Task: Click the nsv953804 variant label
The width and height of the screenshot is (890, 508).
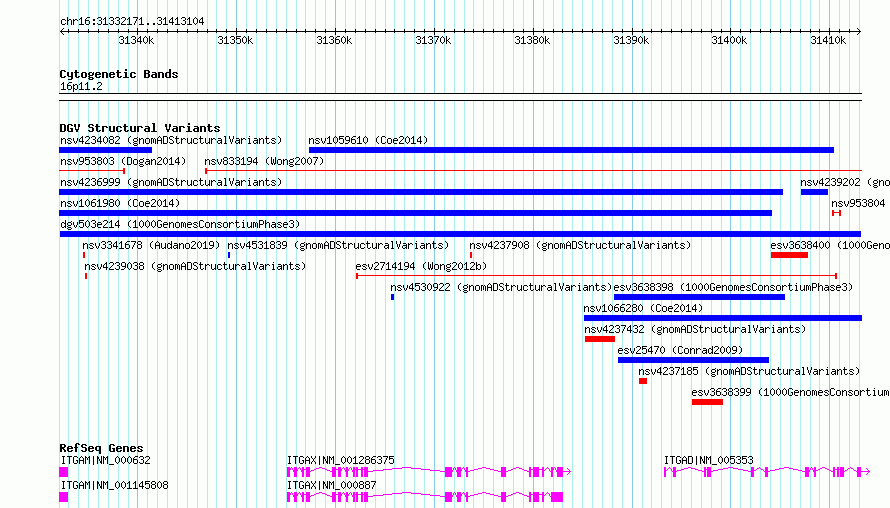Action: click(858, 204)
